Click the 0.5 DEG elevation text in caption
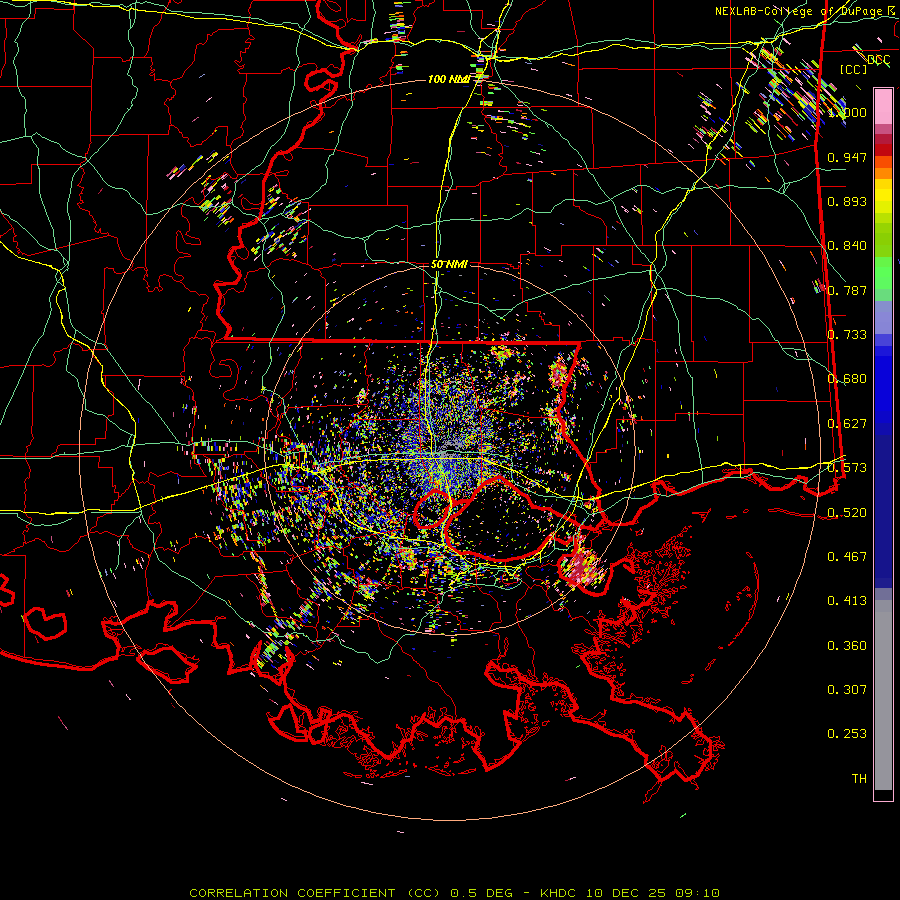 [x=481, y=893]
